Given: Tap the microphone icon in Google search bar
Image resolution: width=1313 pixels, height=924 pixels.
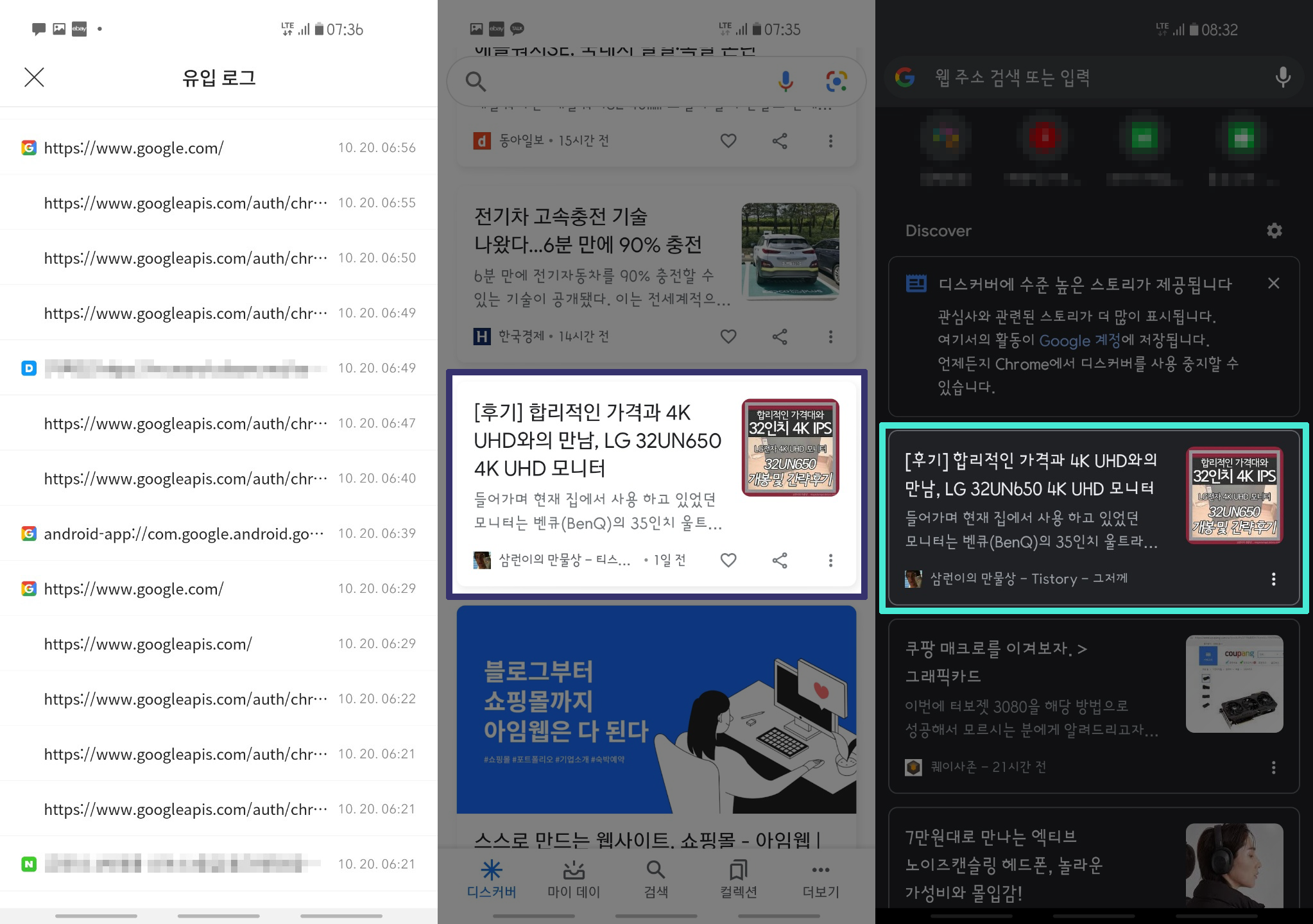Looking at the screenshot, I should point(785,81).
